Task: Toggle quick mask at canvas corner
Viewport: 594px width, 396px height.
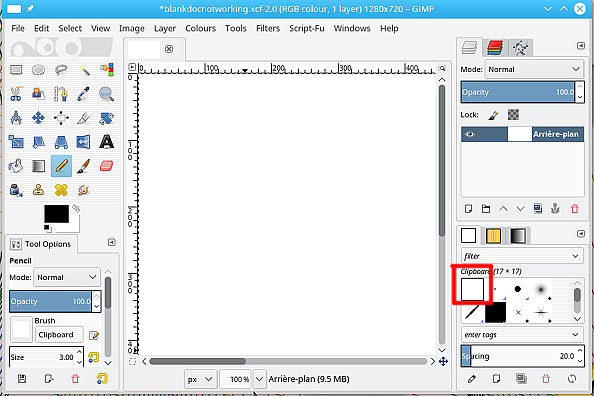Action: click(x=132, y=361)
